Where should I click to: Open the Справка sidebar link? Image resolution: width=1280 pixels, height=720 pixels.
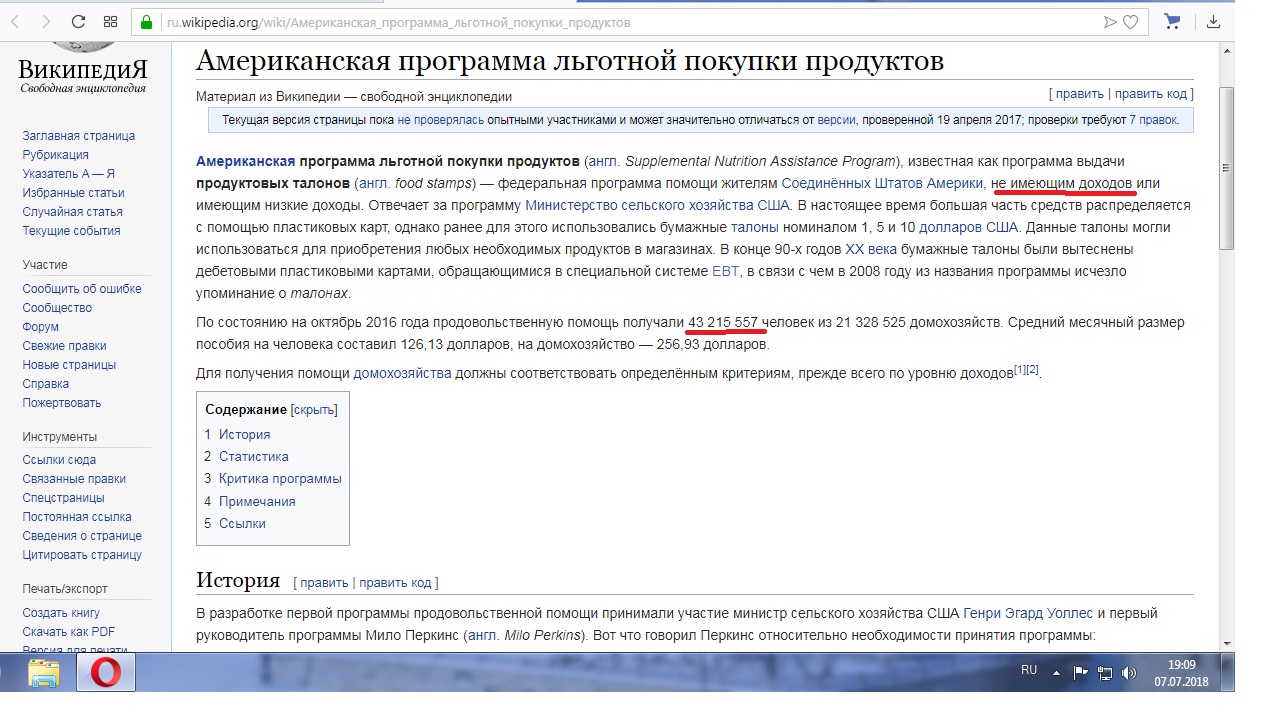coord(46,384)
